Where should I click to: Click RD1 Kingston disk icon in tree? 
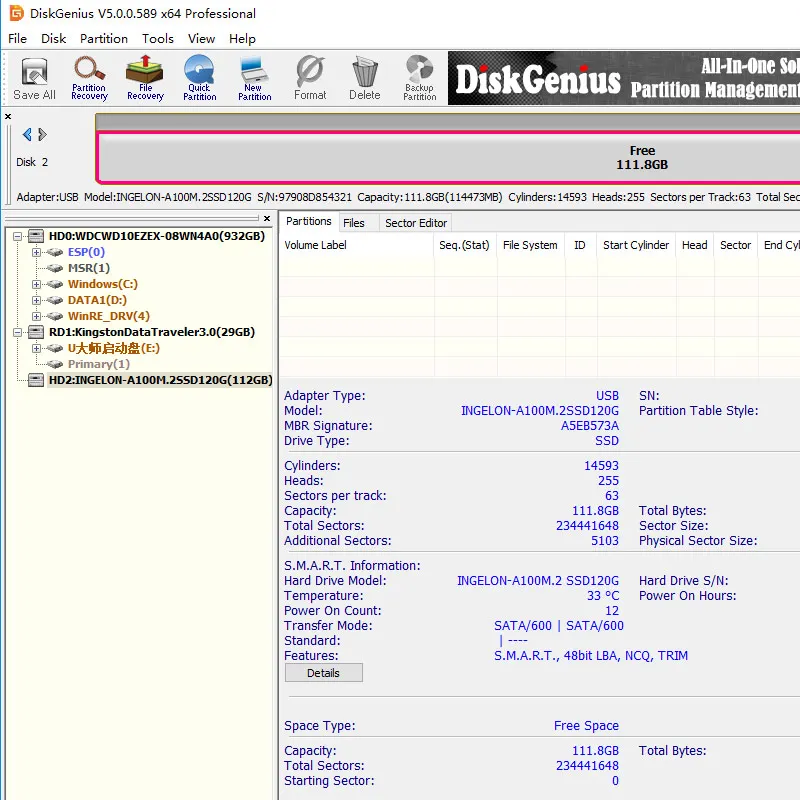tap(36, 332)
